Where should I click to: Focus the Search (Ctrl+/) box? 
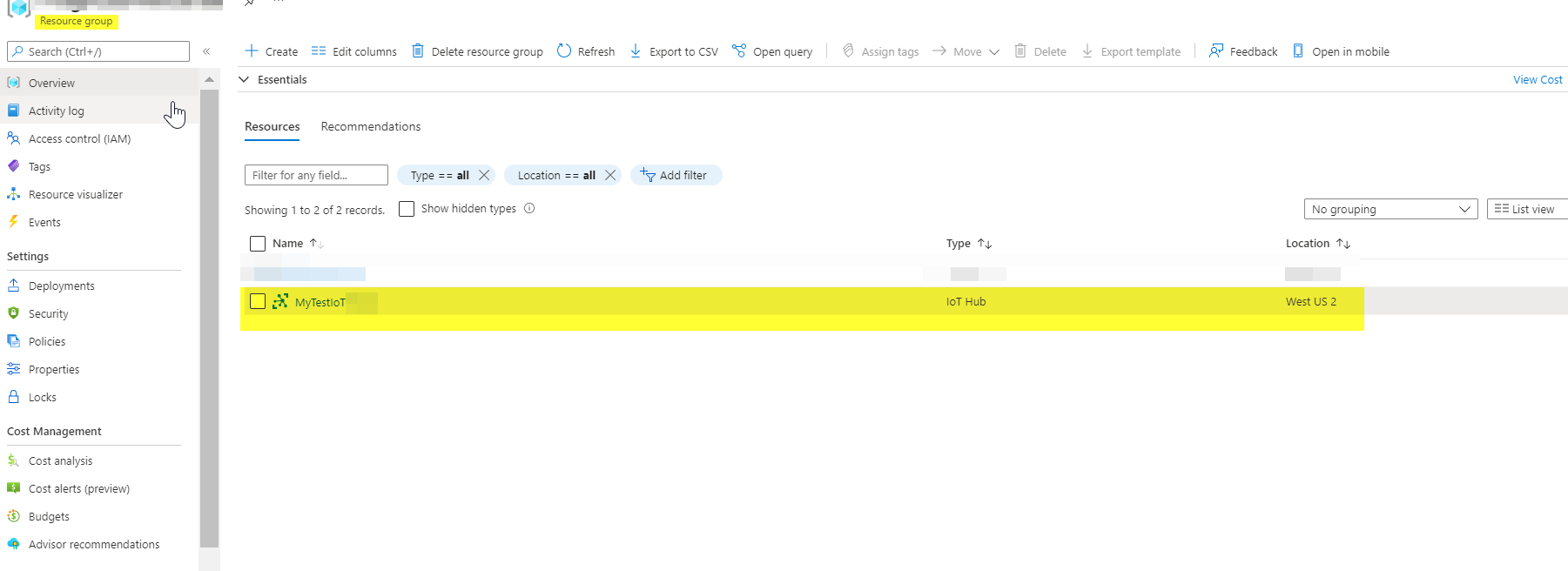(x=98, y=51)
